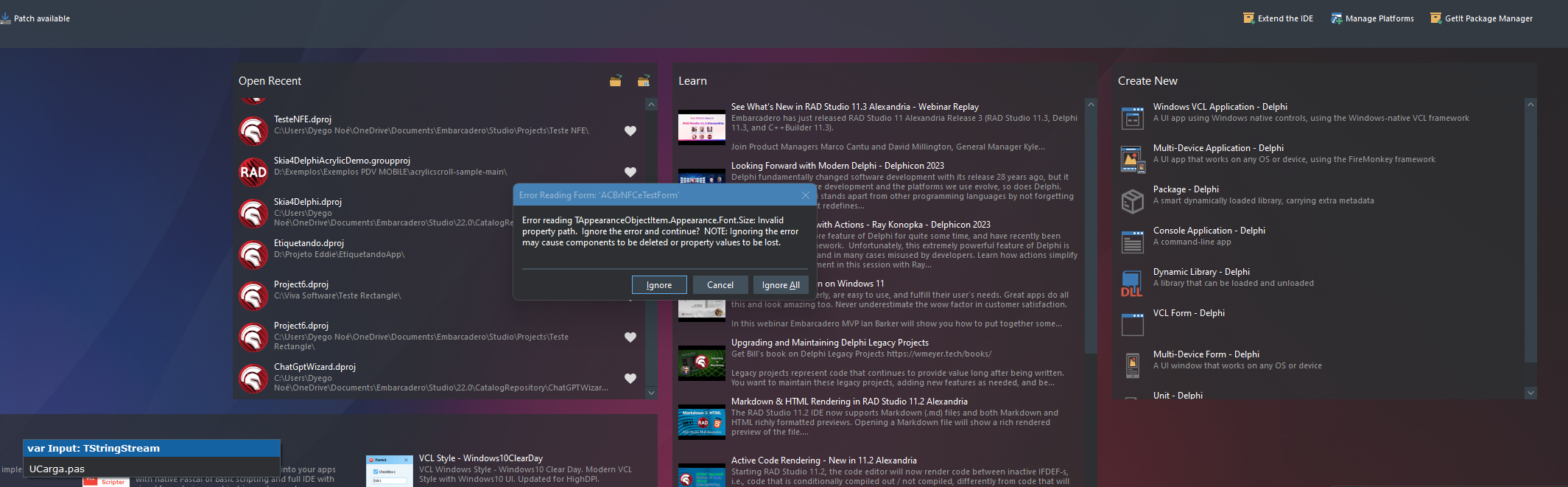Open Extend the IDE
1568x487 pixels.
coord(1278,18)
